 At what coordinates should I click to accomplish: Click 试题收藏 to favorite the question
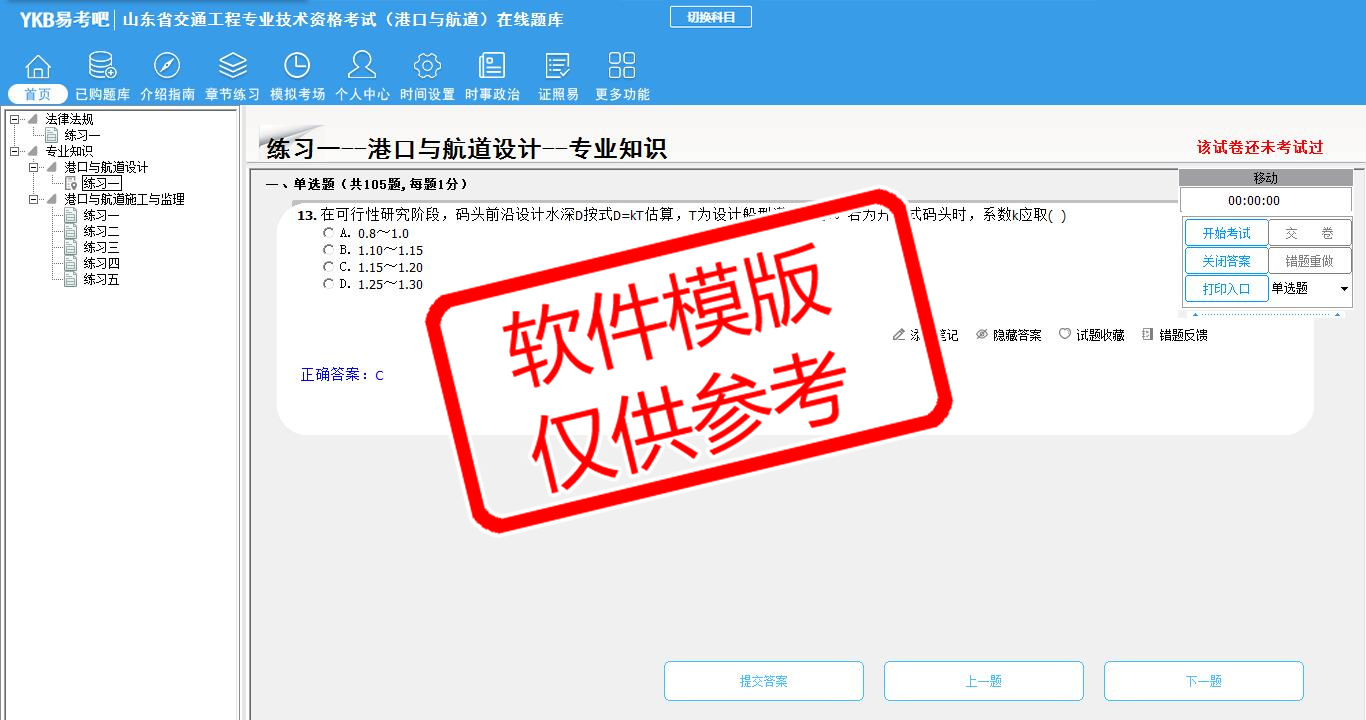click(1091, 335)
